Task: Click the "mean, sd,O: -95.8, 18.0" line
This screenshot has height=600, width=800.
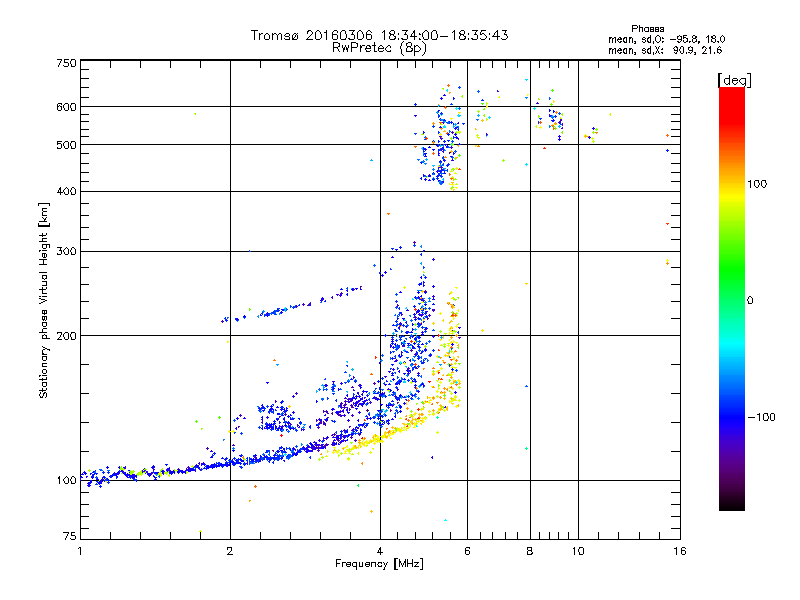Action: (x=666, y=39)
